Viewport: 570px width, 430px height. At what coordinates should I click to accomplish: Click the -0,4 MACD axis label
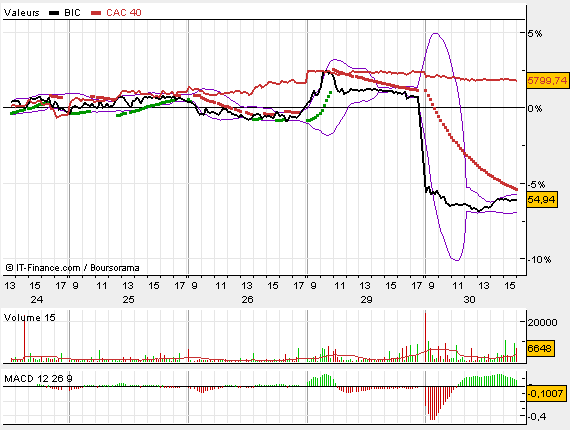coord(537,417)
